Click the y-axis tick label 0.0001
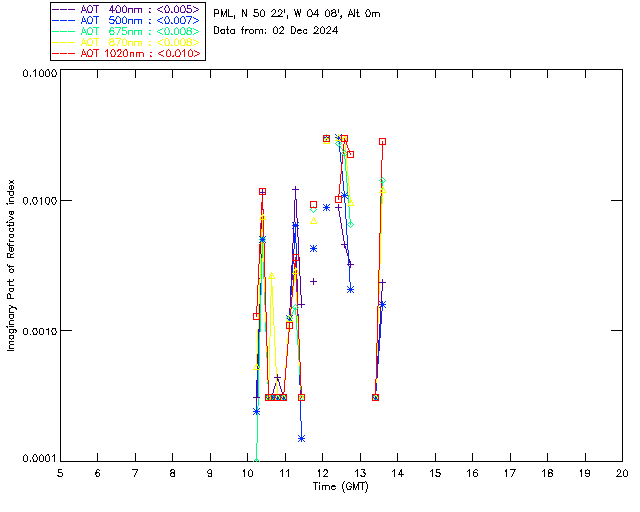The image size is (640, 512). pos(40,459)
